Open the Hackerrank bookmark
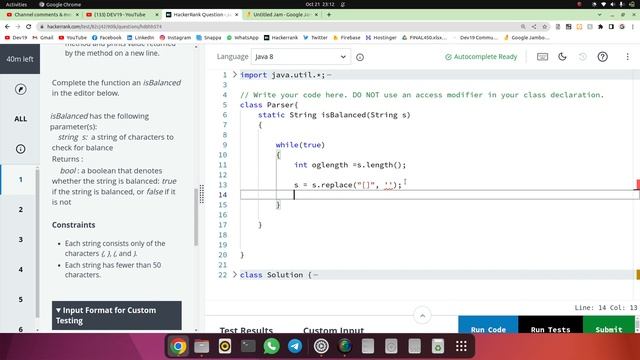 tap(281, 38)
